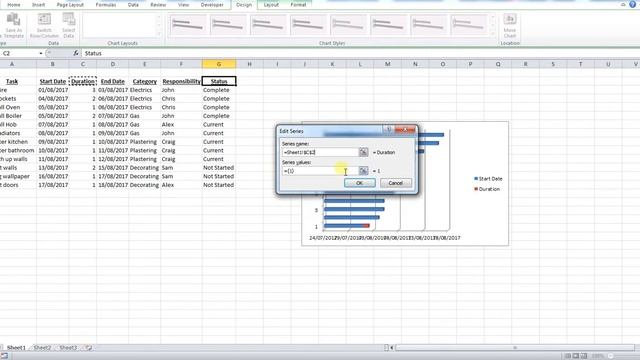Click the Insert Worksheet tab icon
The width and height of the screenshot is (640, 360).
[x=88, y=348]
